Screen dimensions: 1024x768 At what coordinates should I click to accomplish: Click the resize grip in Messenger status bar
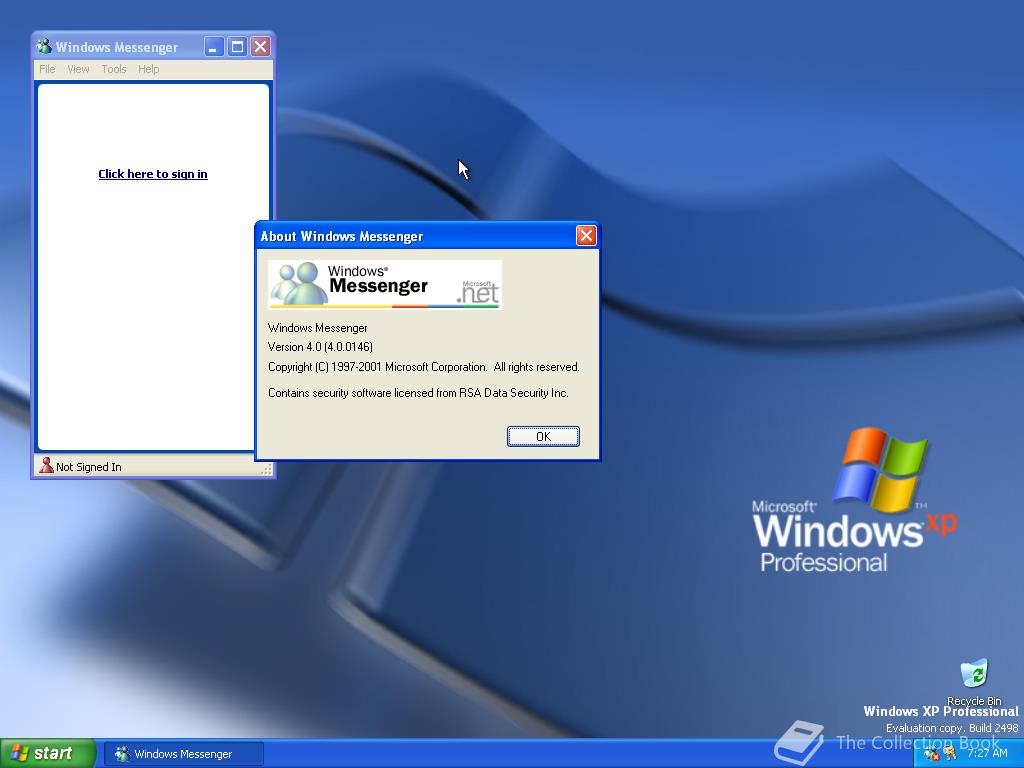click(x=266, y=470)
